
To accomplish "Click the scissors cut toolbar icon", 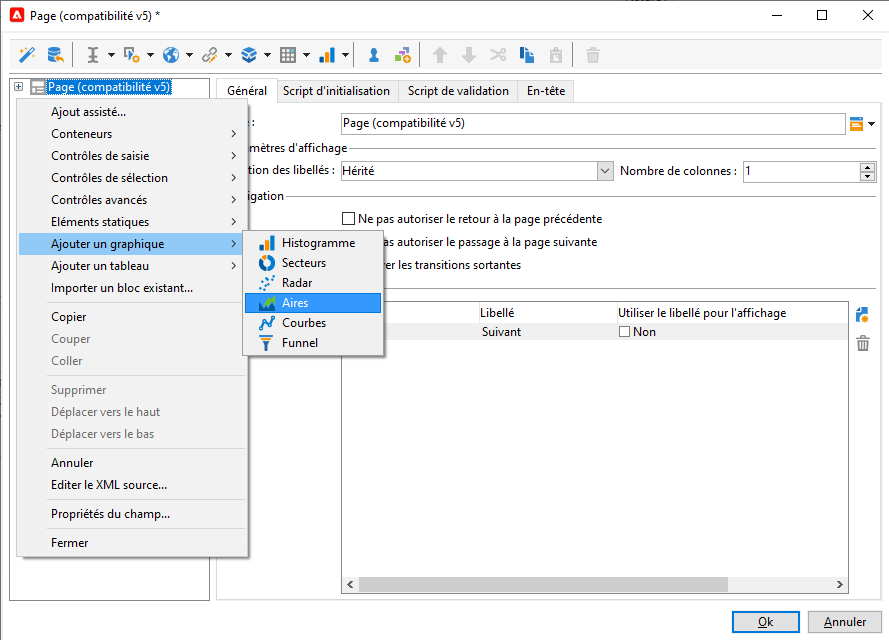I will (498, 55).
